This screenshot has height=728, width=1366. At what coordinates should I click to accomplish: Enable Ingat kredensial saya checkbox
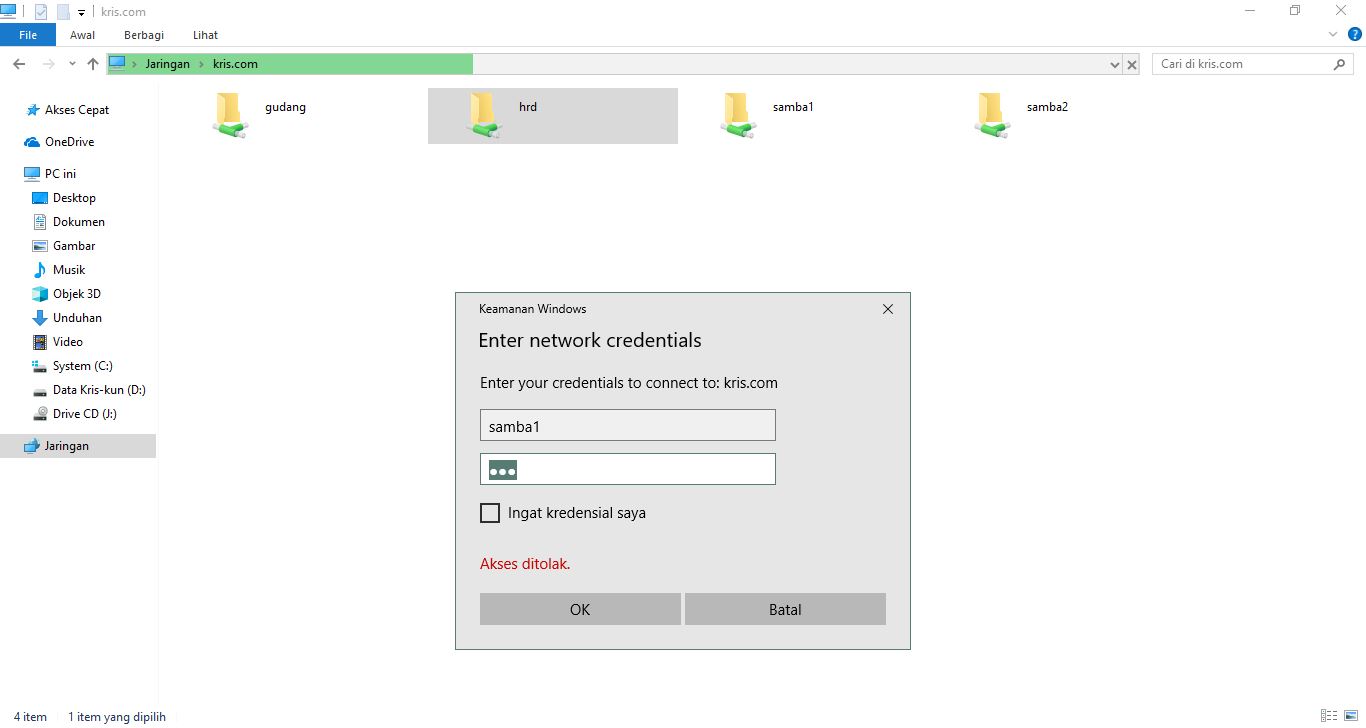pyautogui.click(x=490, y=513)
